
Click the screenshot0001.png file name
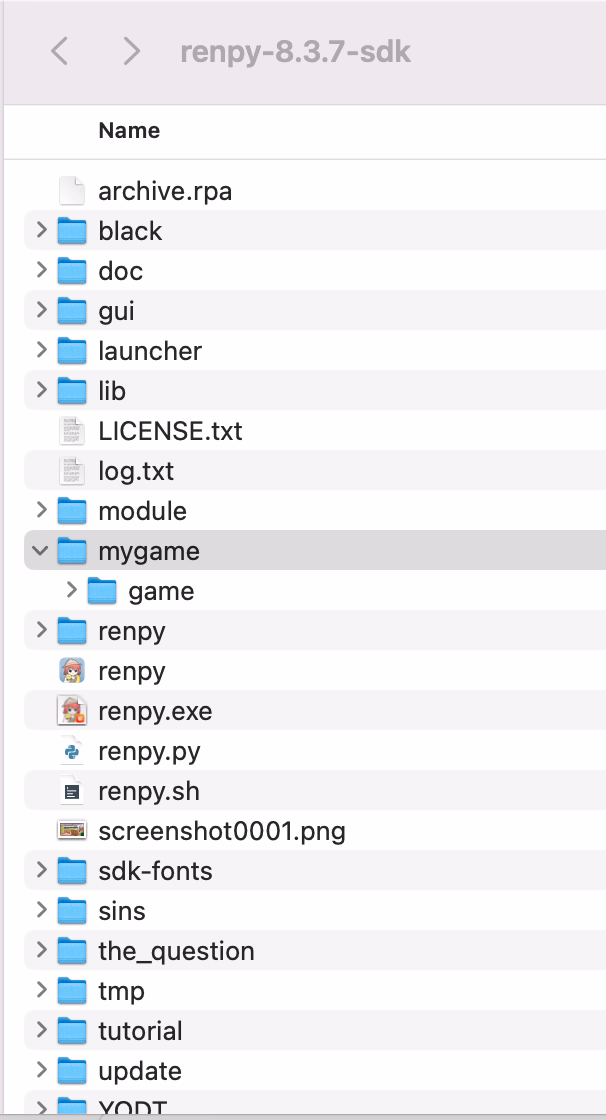[x=222, y=831]
